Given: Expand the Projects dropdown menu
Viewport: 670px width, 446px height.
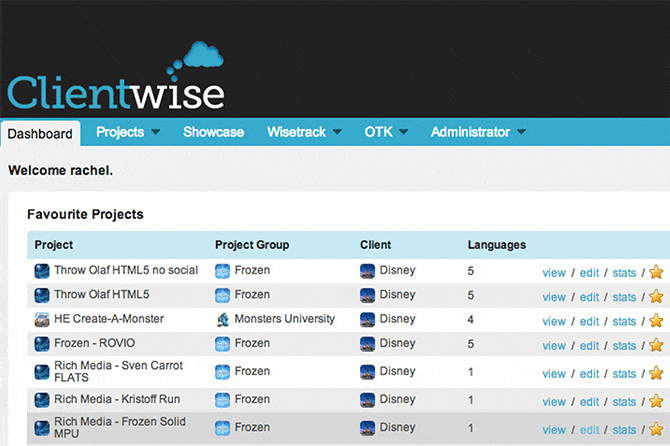Looking at the screenshot, I should coord(127,132).
